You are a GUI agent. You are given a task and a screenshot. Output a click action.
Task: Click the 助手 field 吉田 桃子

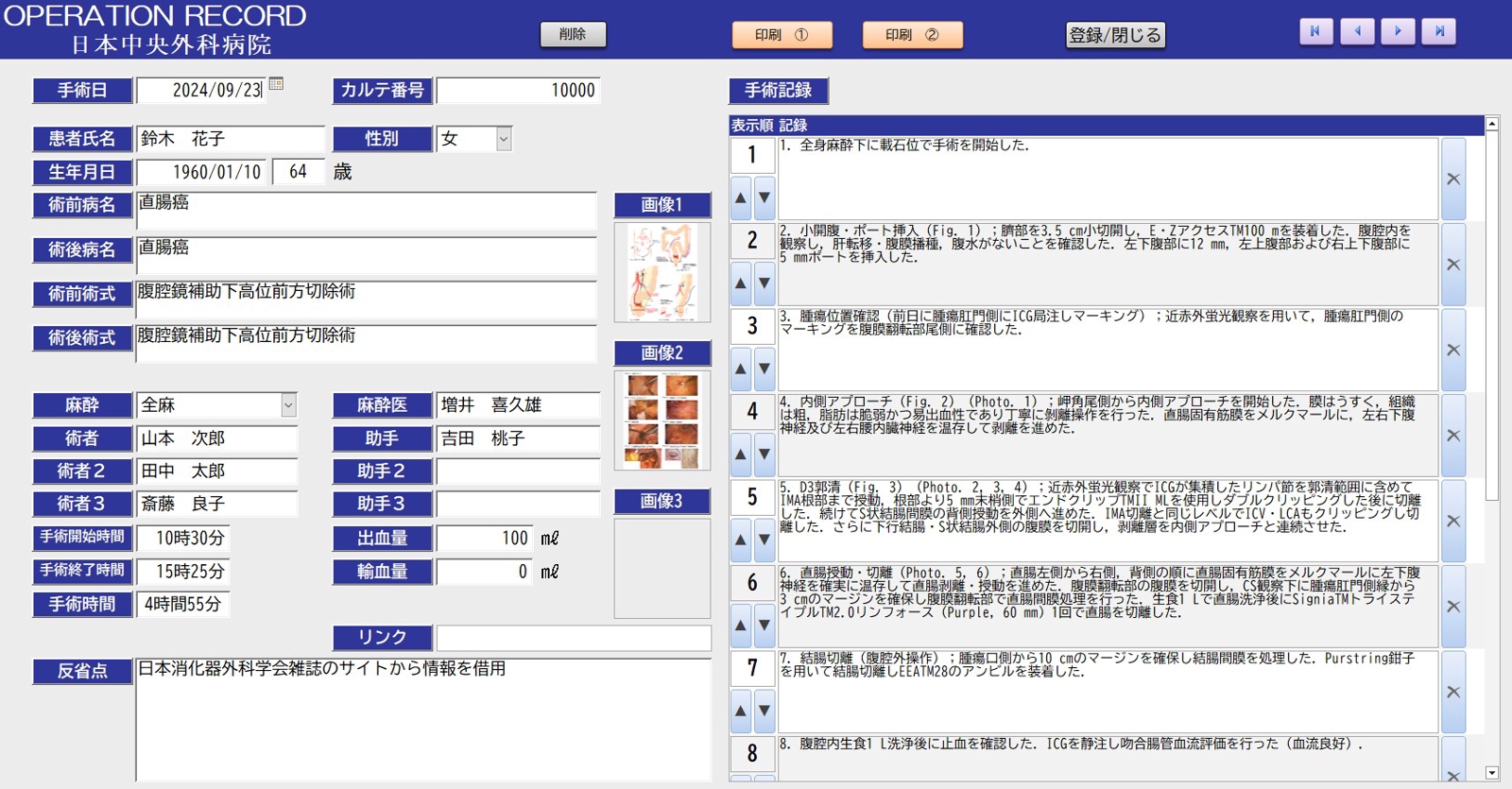pyautogui.click(x=518, y=438)
